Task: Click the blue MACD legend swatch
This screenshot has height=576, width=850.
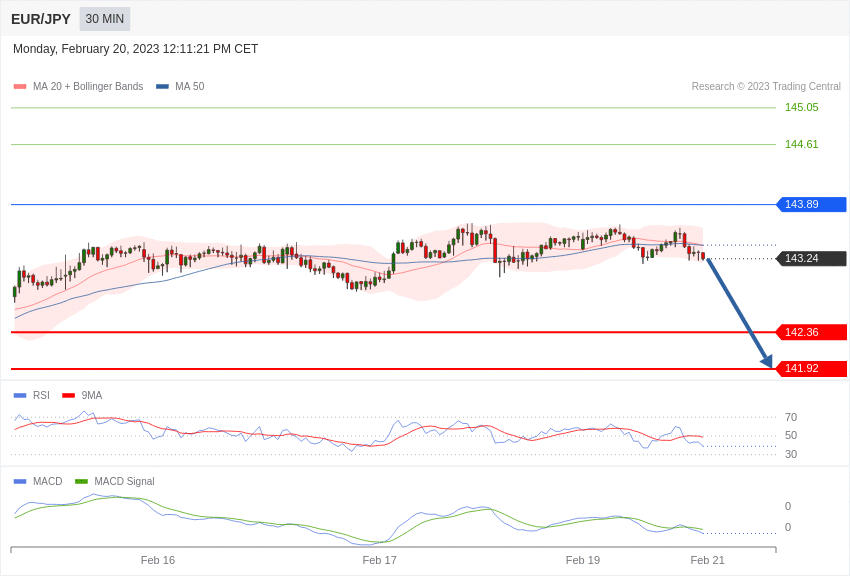Action: pos(20,481)
